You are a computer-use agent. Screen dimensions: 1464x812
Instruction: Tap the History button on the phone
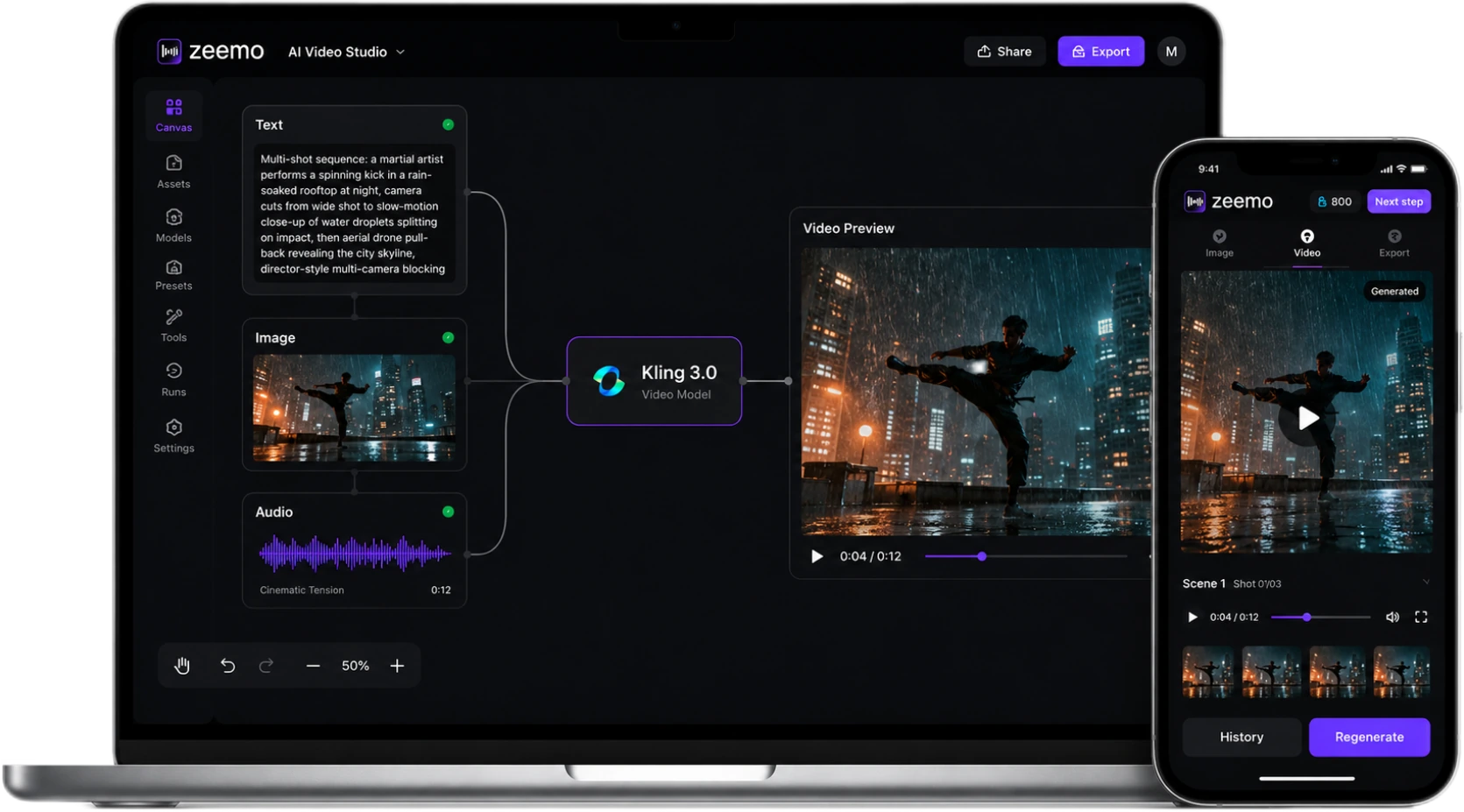1241,738
